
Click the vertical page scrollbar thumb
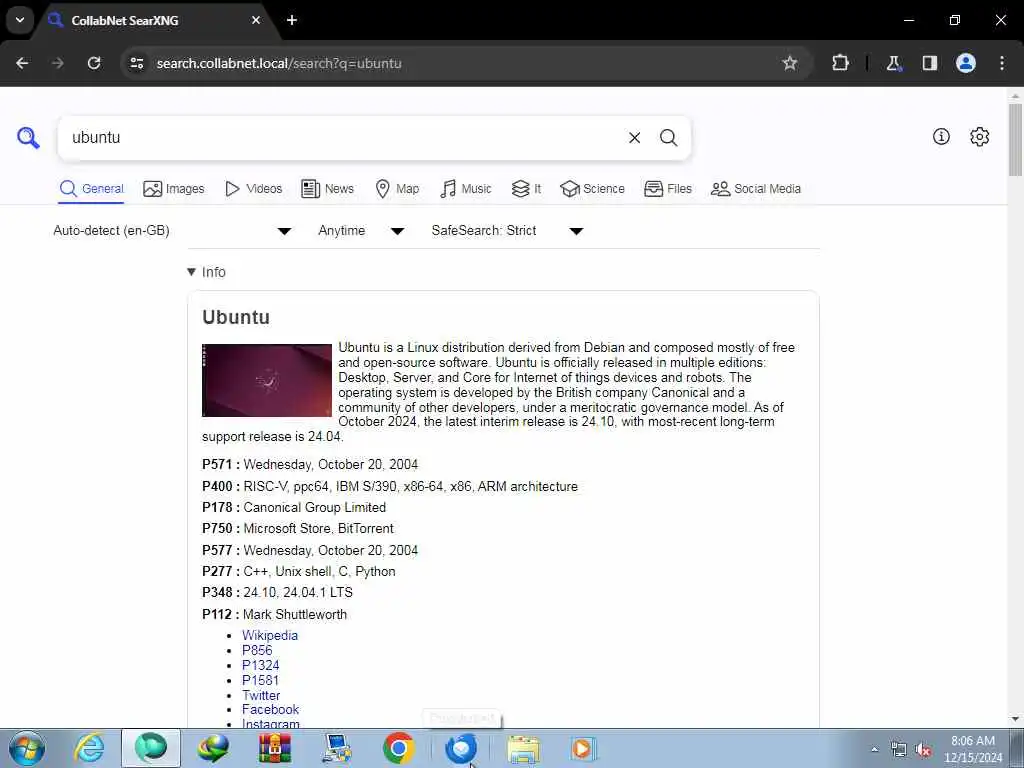(x=1015, y=139)
